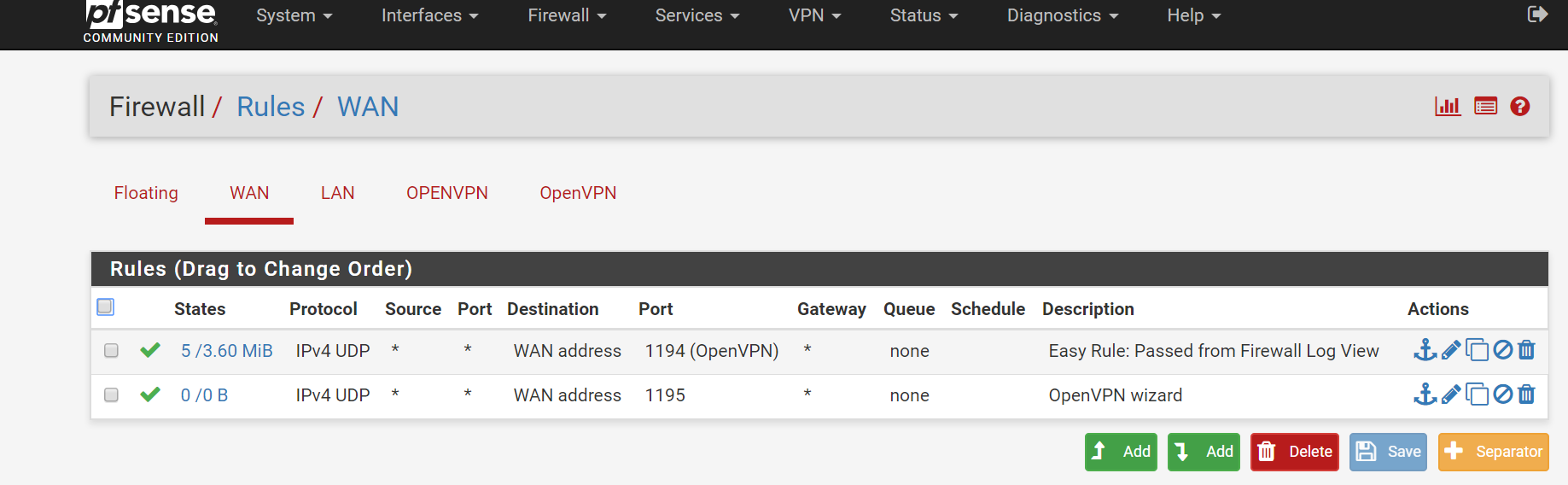Copy the OpenVPN wizard rule

click(x=1478, y=394)
